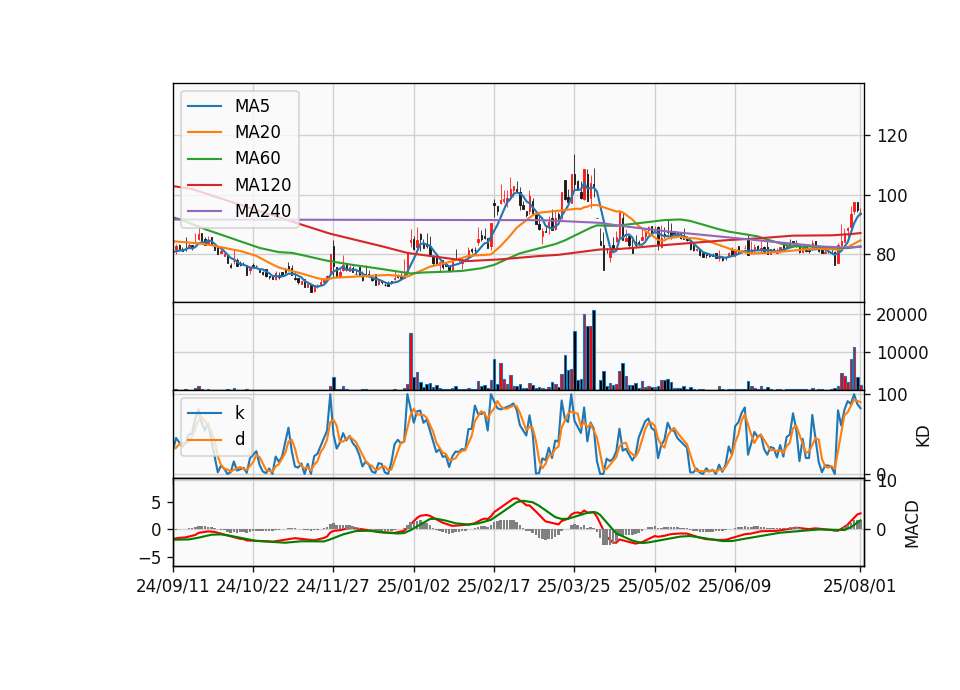This screenshot has width=960, height=690.
Task: Click the MA240 legend label
Action: pos(263,211)
